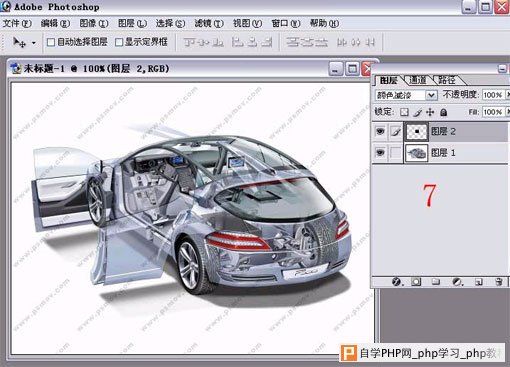Image resolution: width=510 pixels, height=367 pixels.
Task: Click the empty link box of 图层 1
Action: [x=395, y=153]
